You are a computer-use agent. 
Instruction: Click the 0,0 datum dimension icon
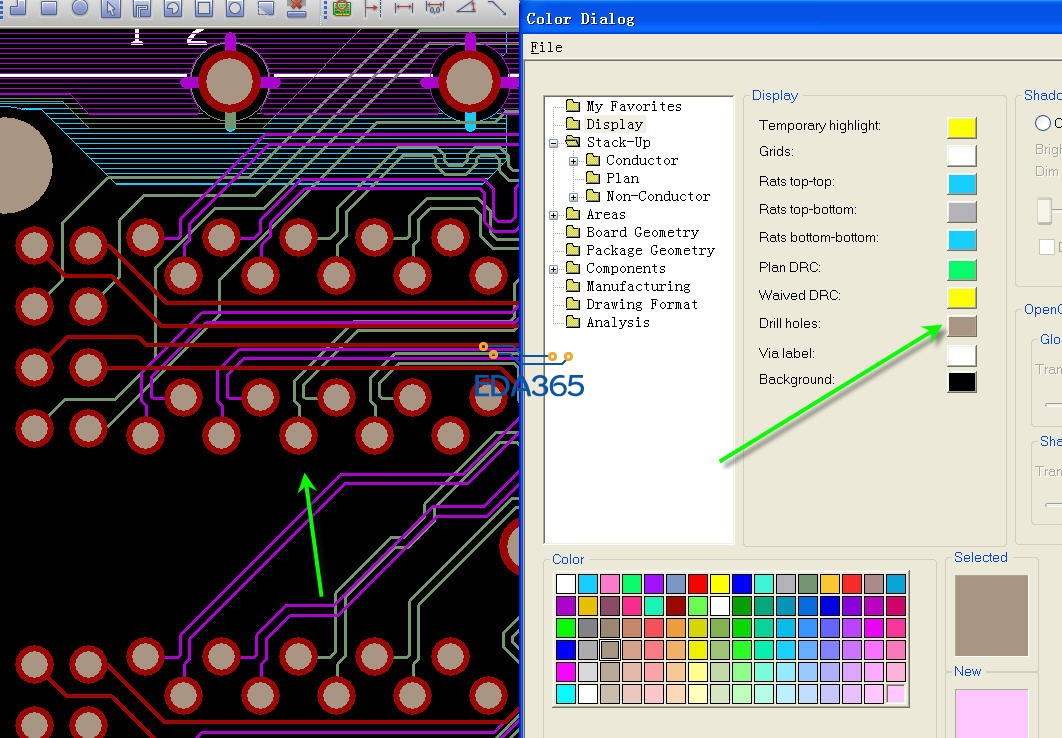point(435,8)
